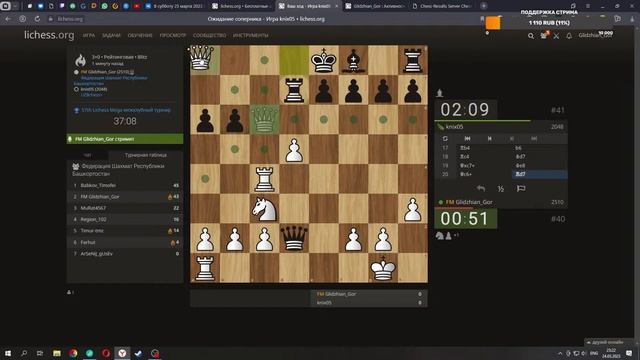Click the green FM Glidzhian_Gor стримит banner

point(125,139)
